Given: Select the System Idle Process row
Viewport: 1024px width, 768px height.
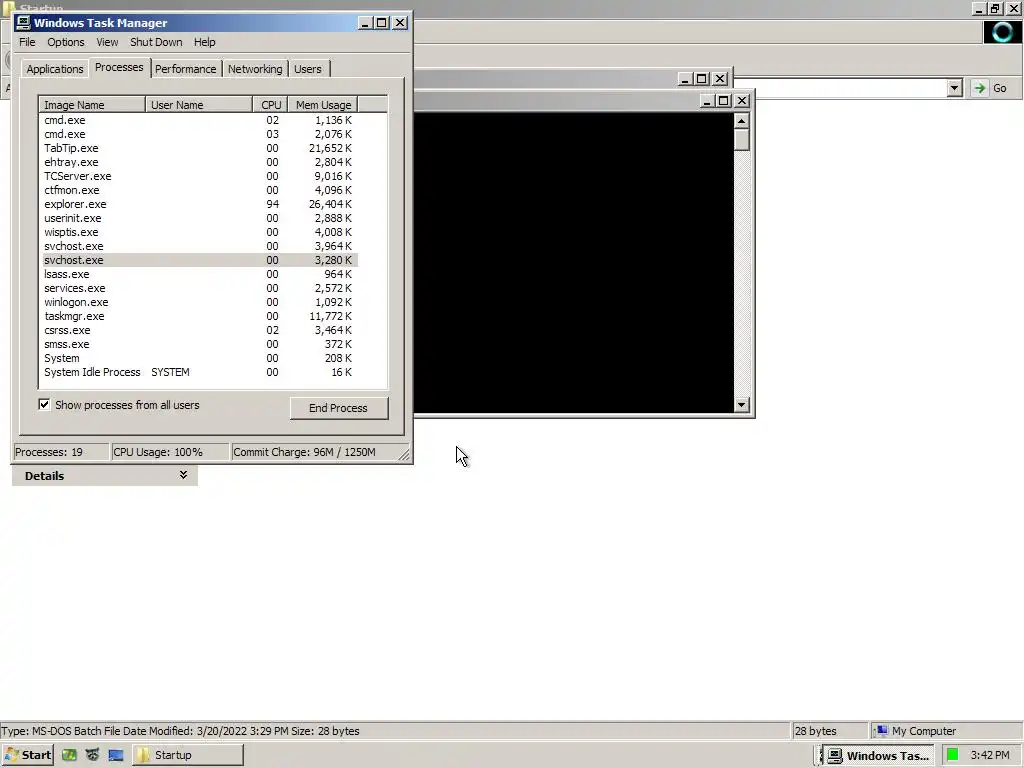Looking at the screenshot, I should click(200, 372).
